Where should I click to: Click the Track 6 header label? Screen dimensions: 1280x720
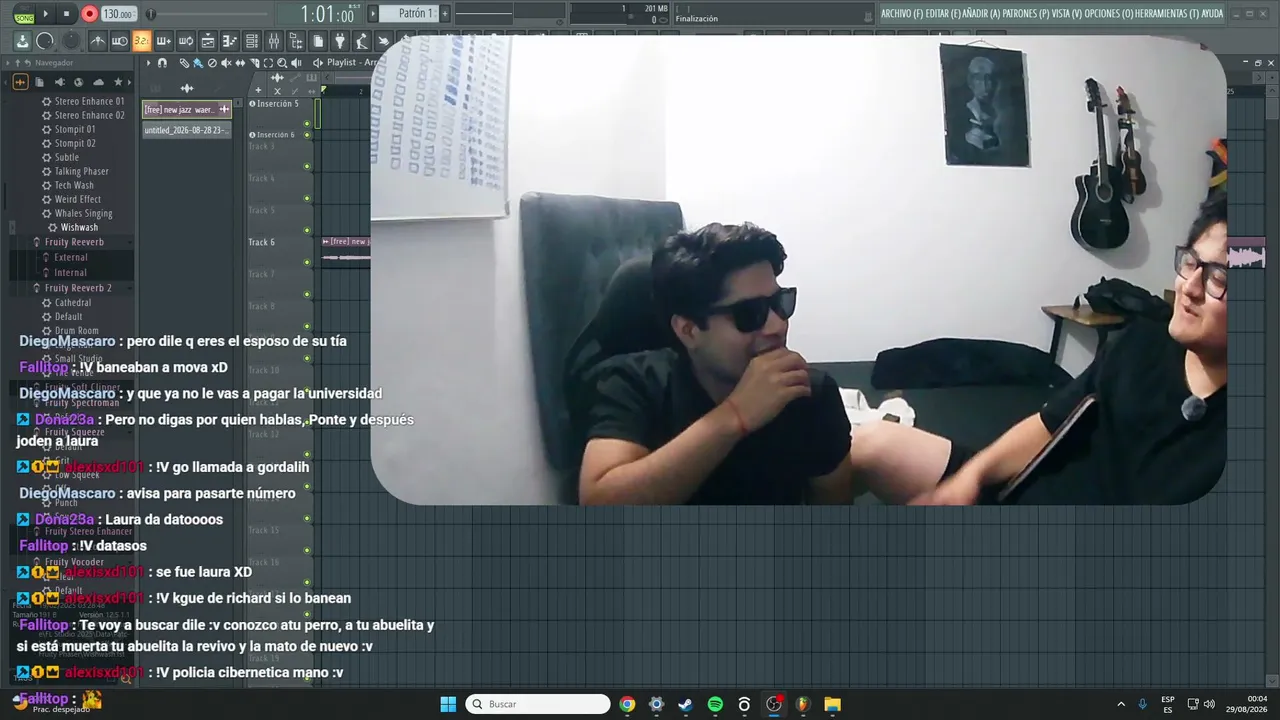(x=261, y=242)
